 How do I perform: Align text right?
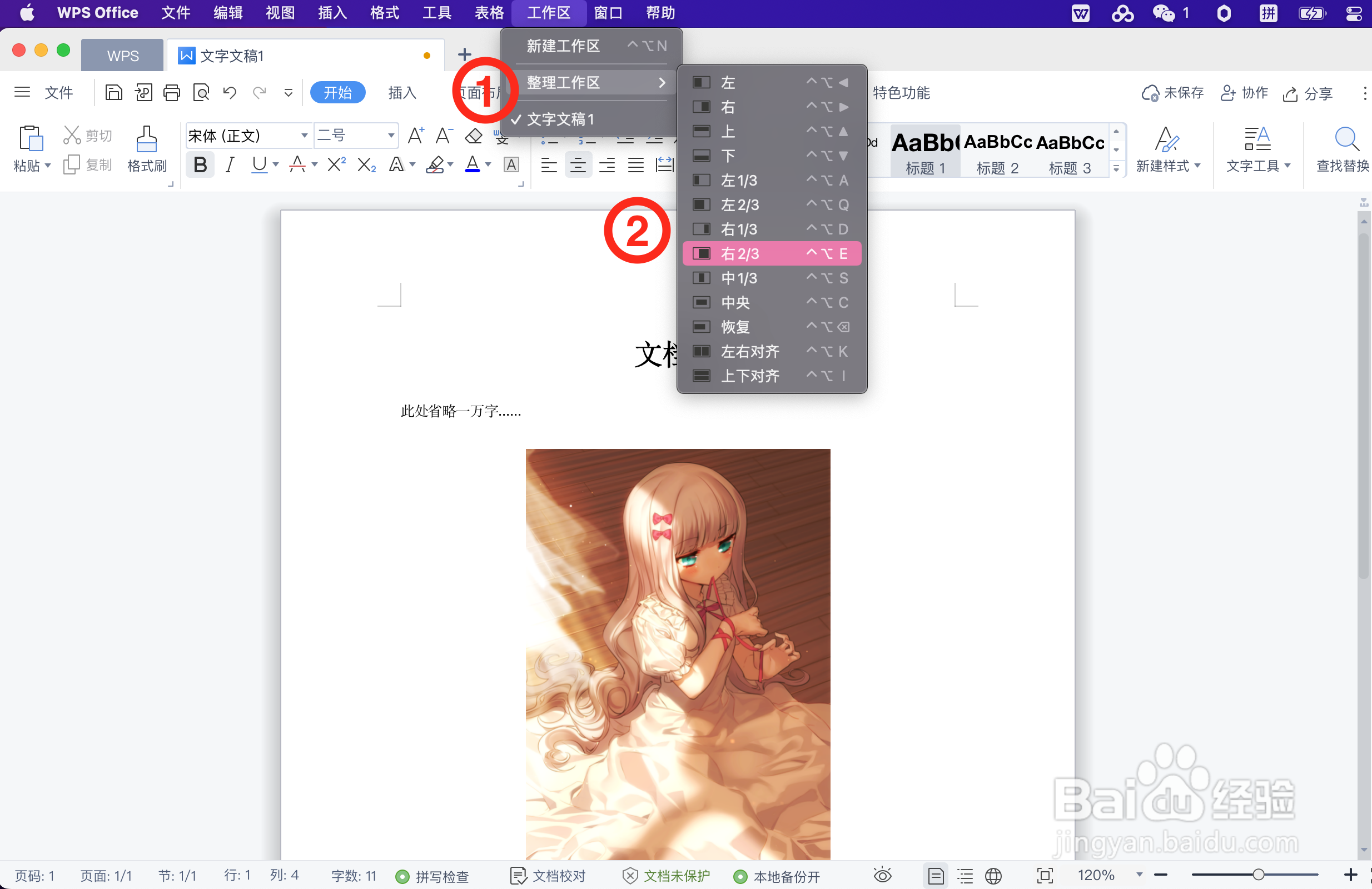coord(607,166)
